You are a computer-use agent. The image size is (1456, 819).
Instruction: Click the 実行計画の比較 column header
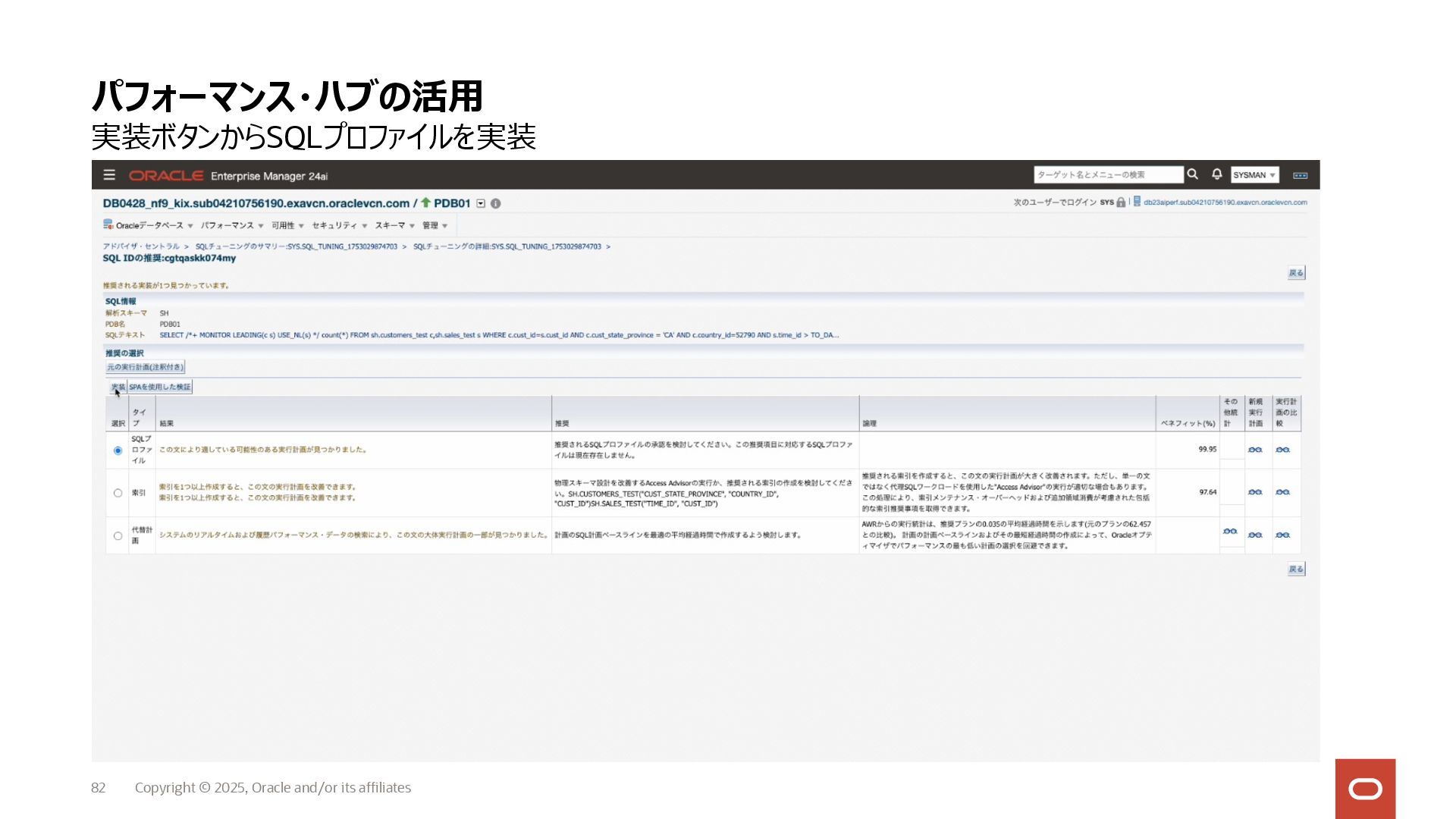click(x=1285, y=413)
